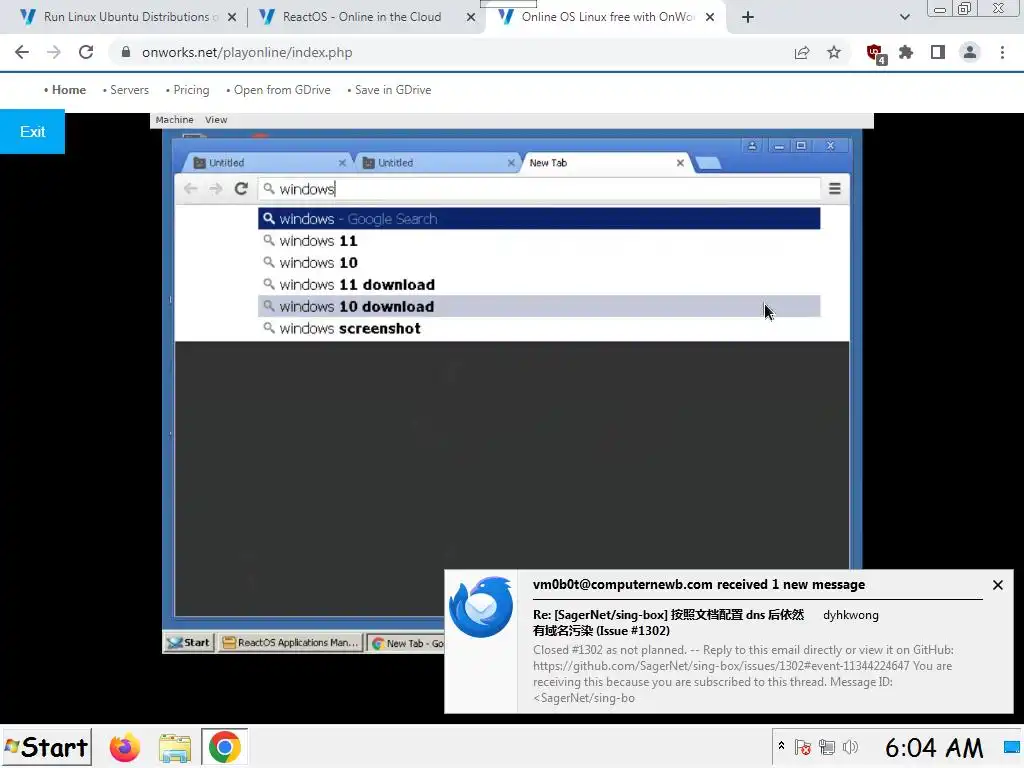Image resolution: width=1024 pixels, height=768 pixels.
Task: Reload the onworks.net page
Action: tap(86, 52)
